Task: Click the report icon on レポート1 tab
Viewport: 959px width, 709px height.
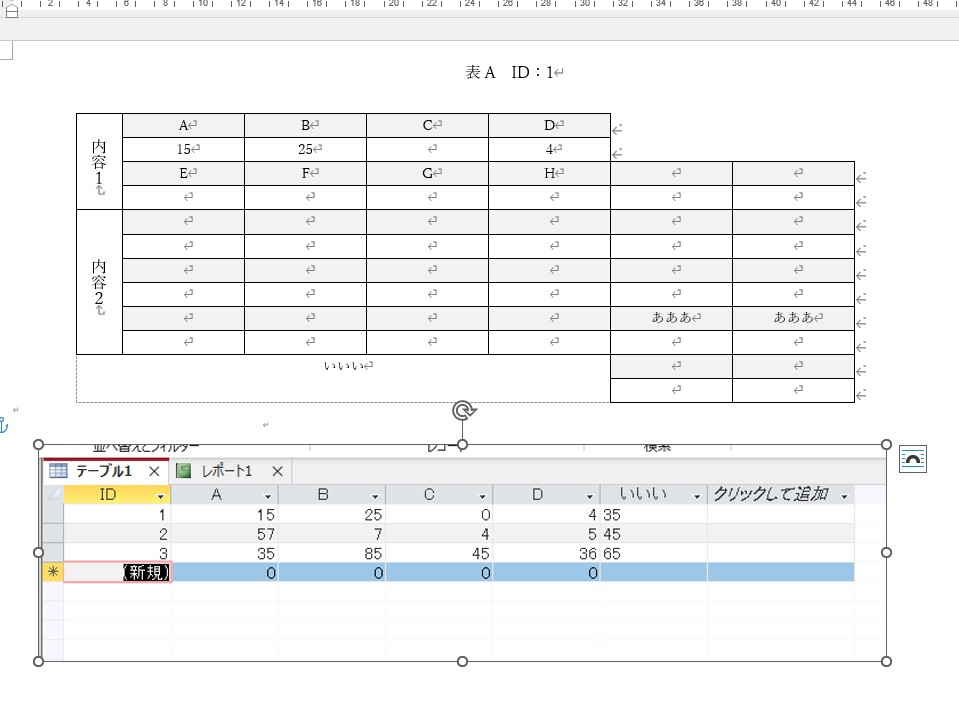Action: click(x=186, y=470)
